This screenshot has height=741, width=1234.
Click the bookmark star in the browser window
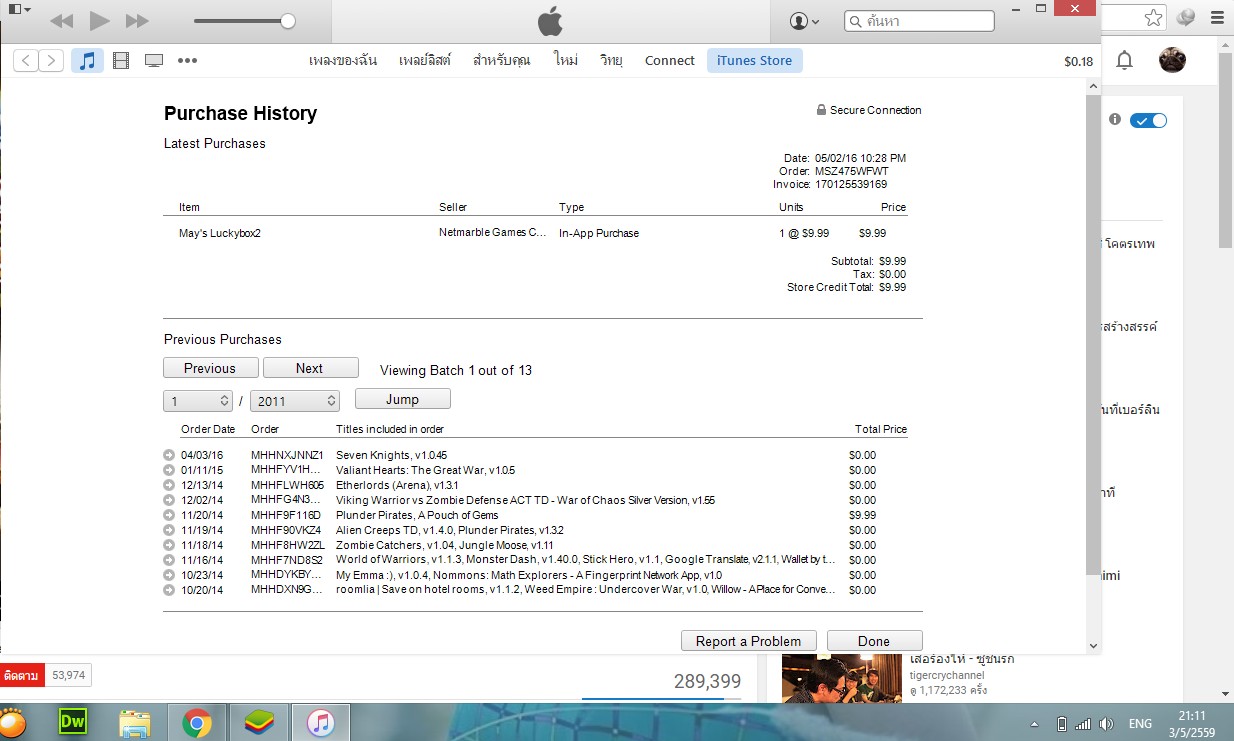tap(1154, 18)
